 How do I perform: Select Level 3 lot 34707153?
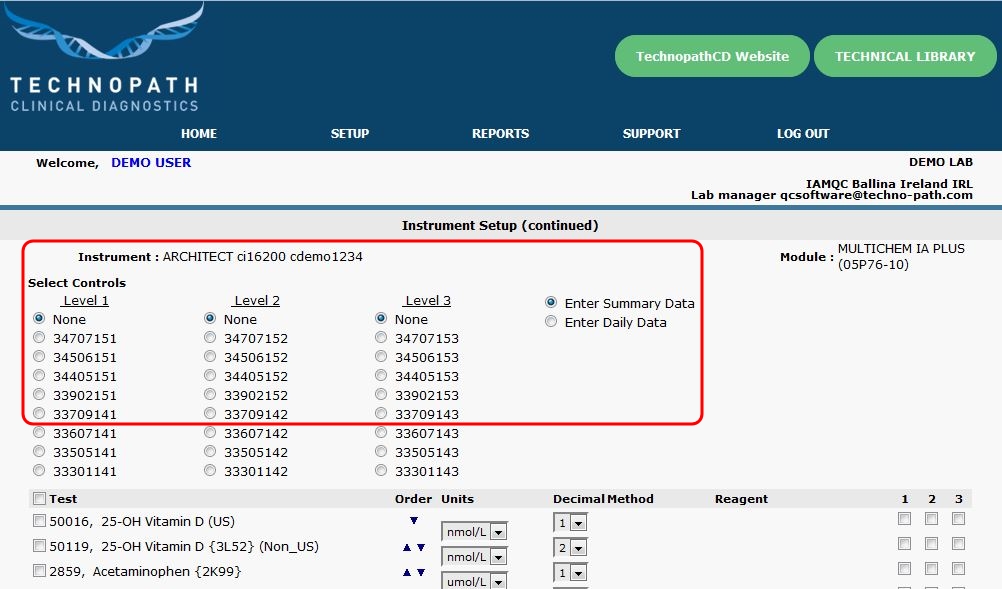point(381,337)
